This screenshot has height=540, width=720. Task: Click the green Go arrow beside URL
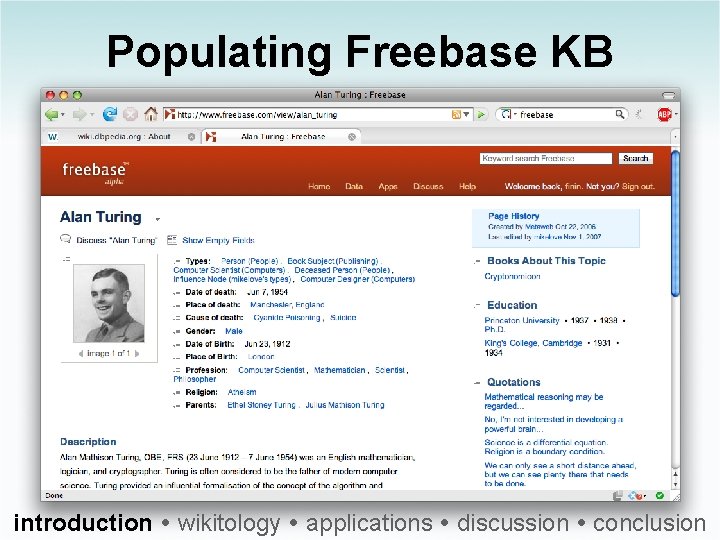pyautogui.click(x=481, y=114)
